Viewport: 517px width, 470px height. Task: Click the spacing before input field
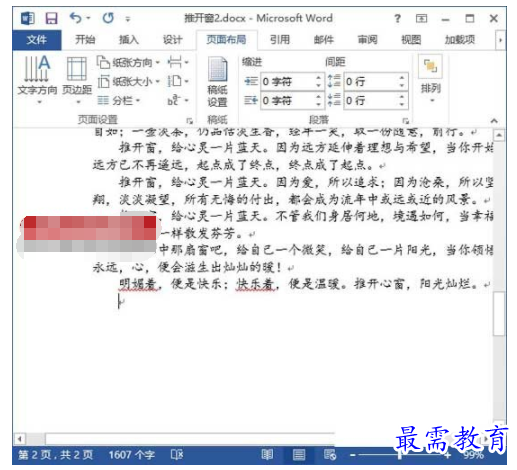point(370,81)
